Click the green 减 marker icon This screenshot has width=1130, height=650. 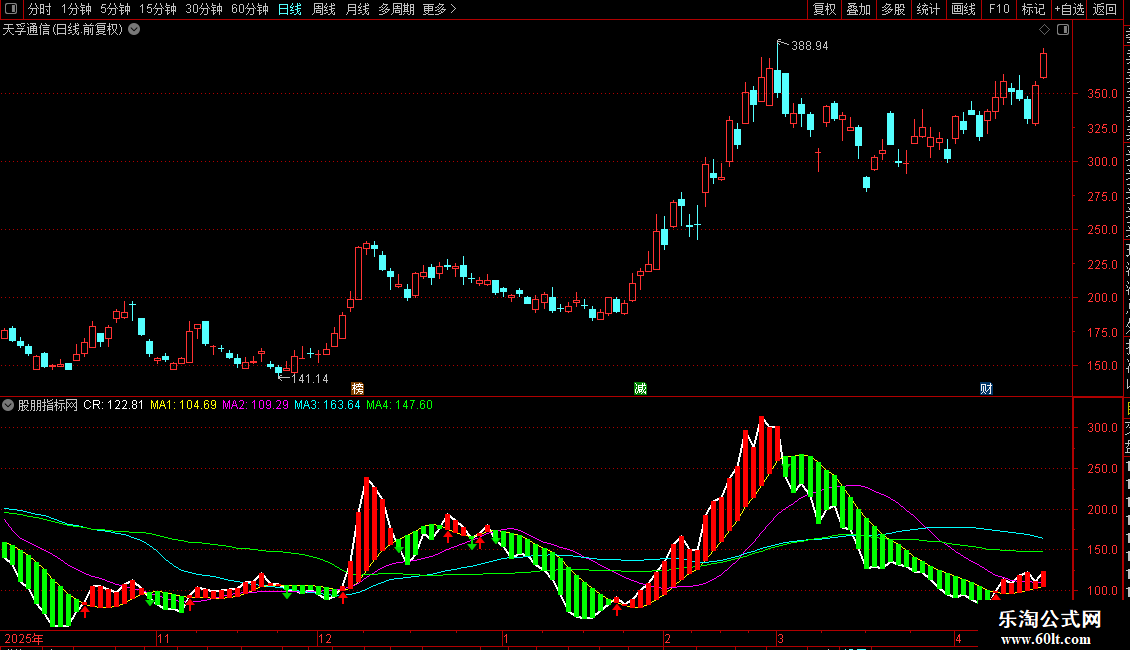(x=640, y=388)
